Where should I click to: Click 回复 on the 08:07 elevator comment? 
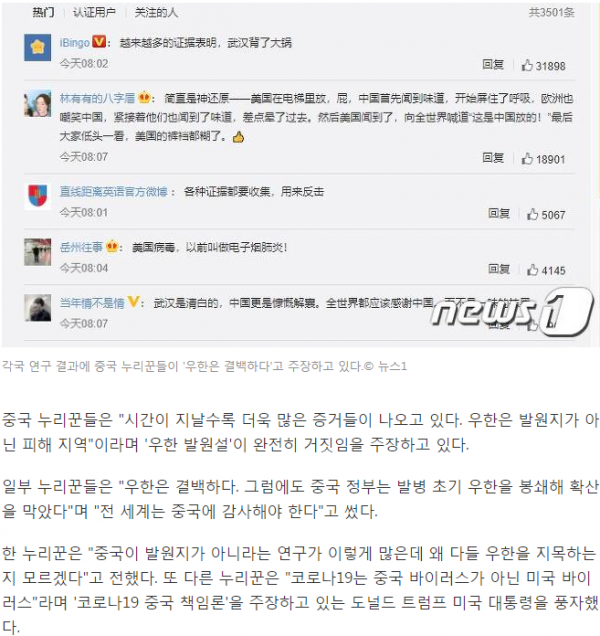tap(493, 158)
